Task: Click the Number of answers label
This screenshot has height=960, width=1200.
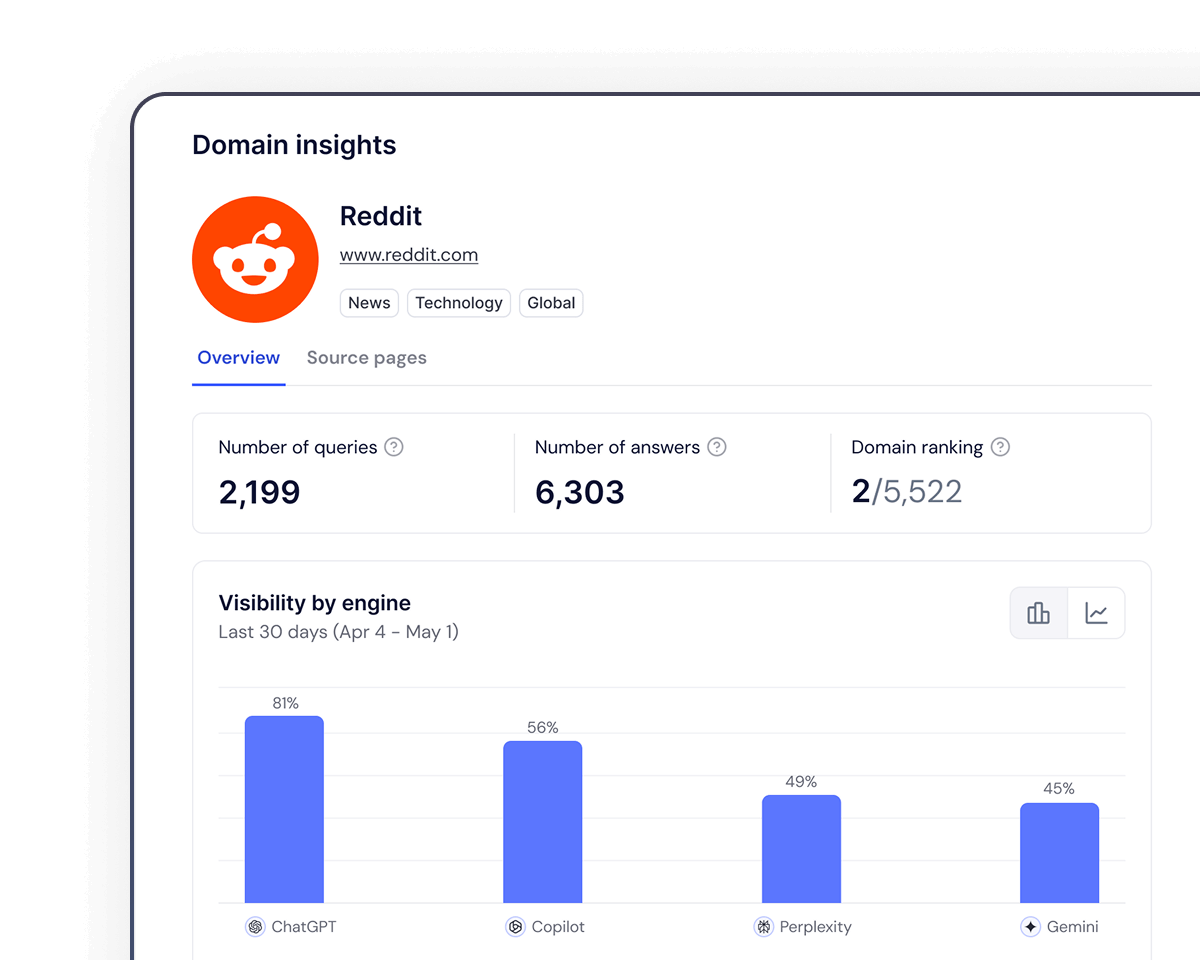Action: 617,447
